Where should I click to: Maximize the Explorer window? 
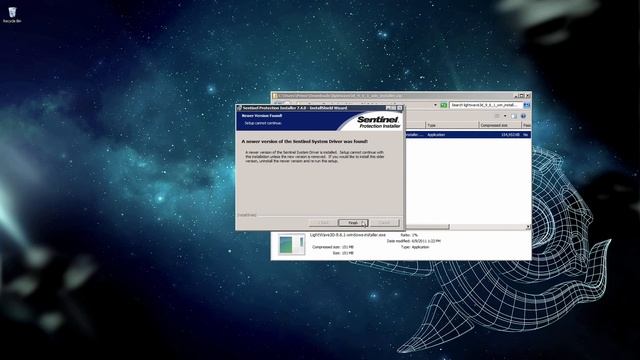click(522, 96)
